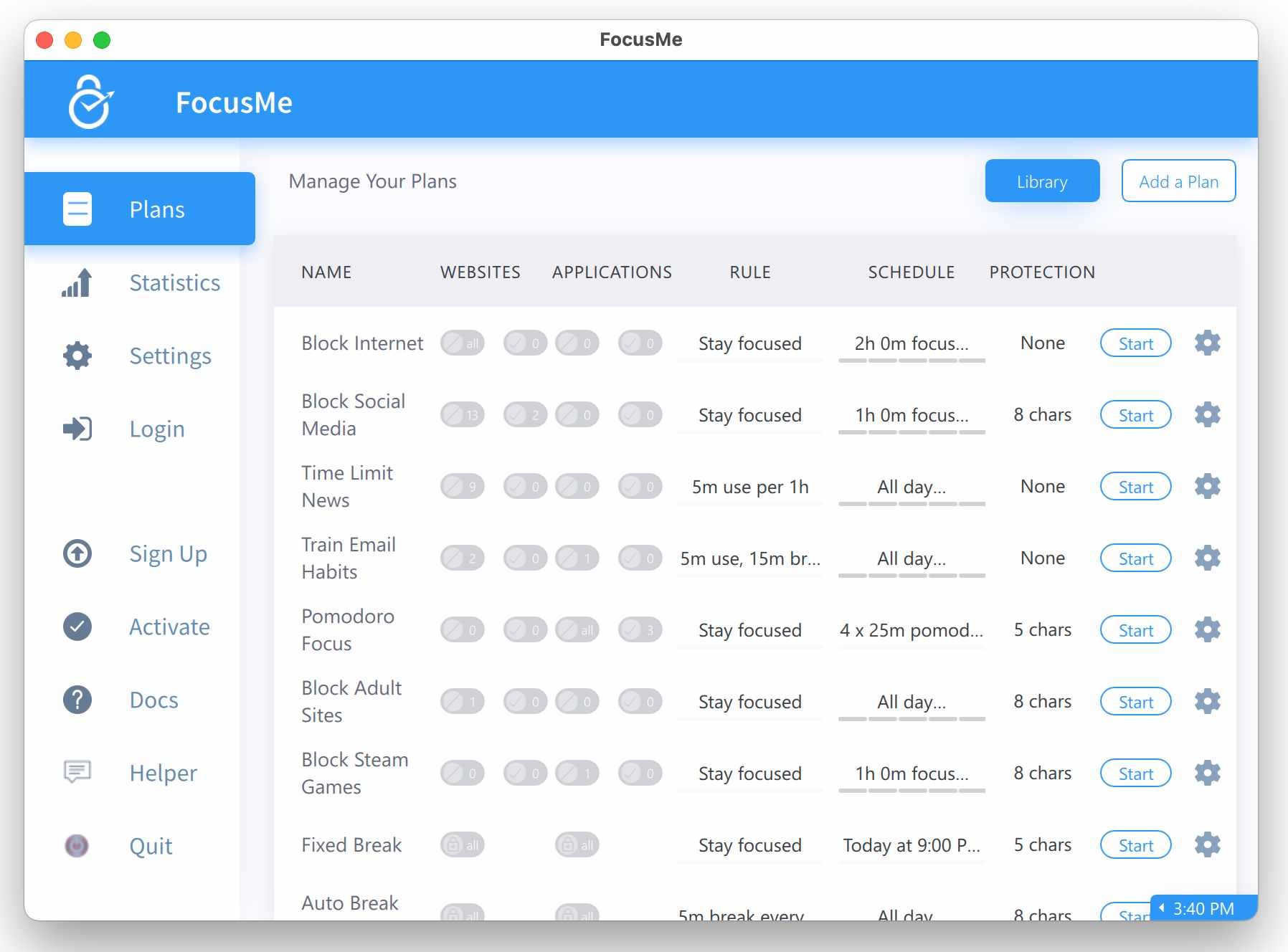Click the Helper chat icon
1288x952 pixels.
[x=77, y=772]
